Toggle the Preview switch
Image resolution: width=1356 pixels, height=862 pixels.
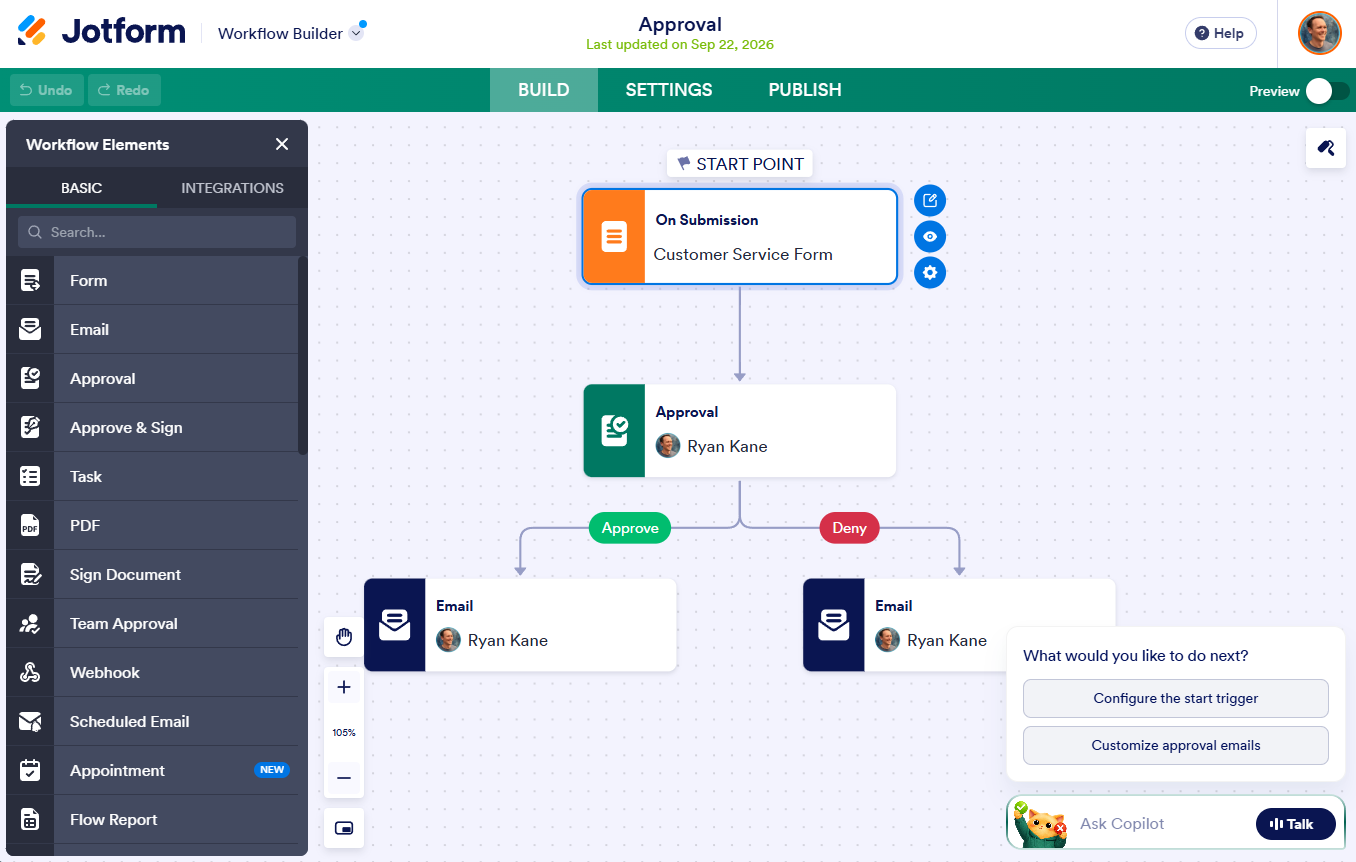coord(1327,91)
